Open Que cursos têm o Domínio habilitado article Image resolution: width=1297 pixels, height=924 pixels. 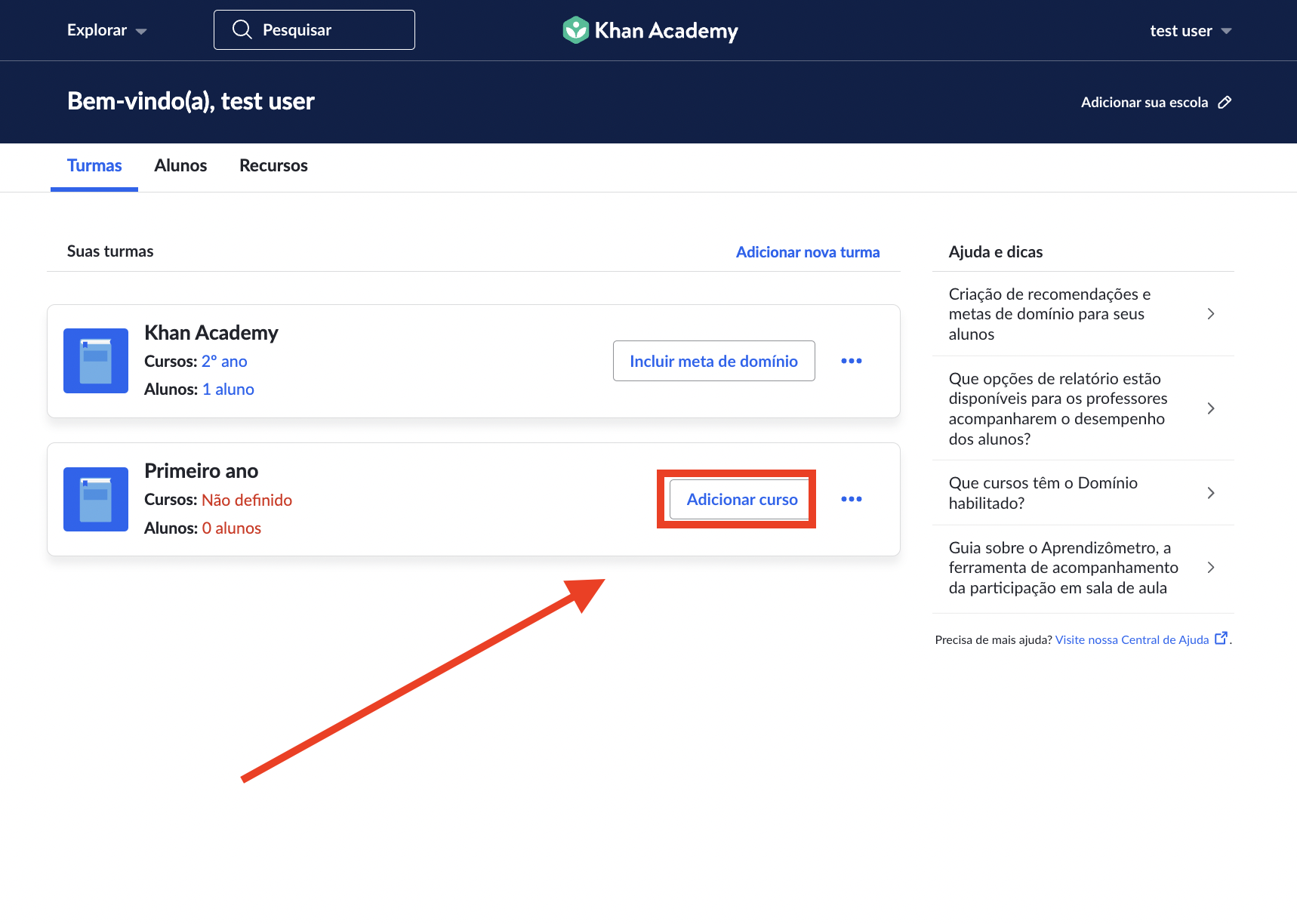click(x=1083, y=493)
